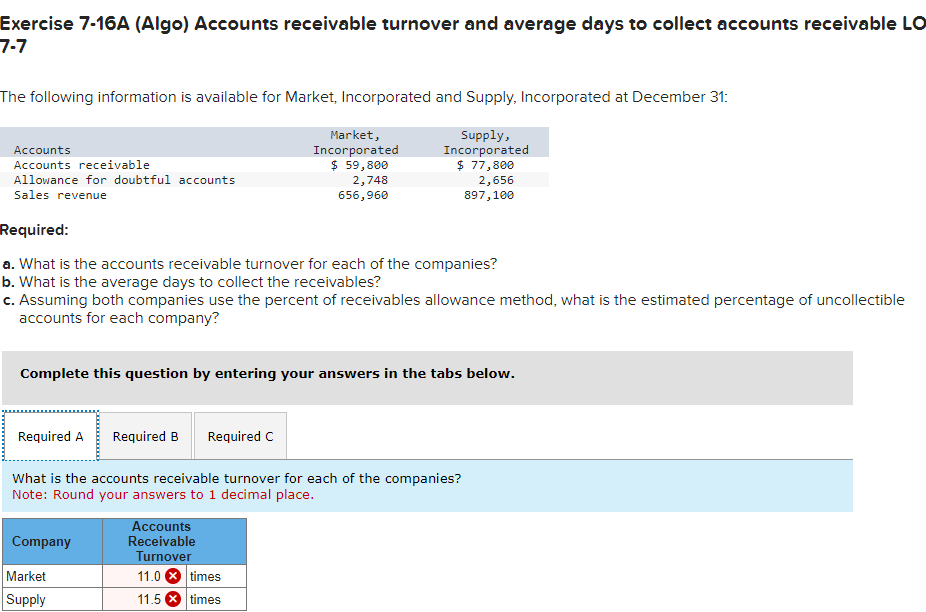
Task: Click the 'times' label in the Supply row
Action: [205, 599]
